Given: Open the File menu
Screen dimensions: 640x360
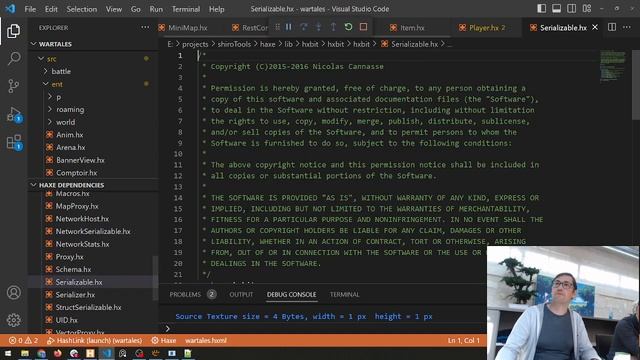Looking at the screenshot, I should (x=30, y=9).
